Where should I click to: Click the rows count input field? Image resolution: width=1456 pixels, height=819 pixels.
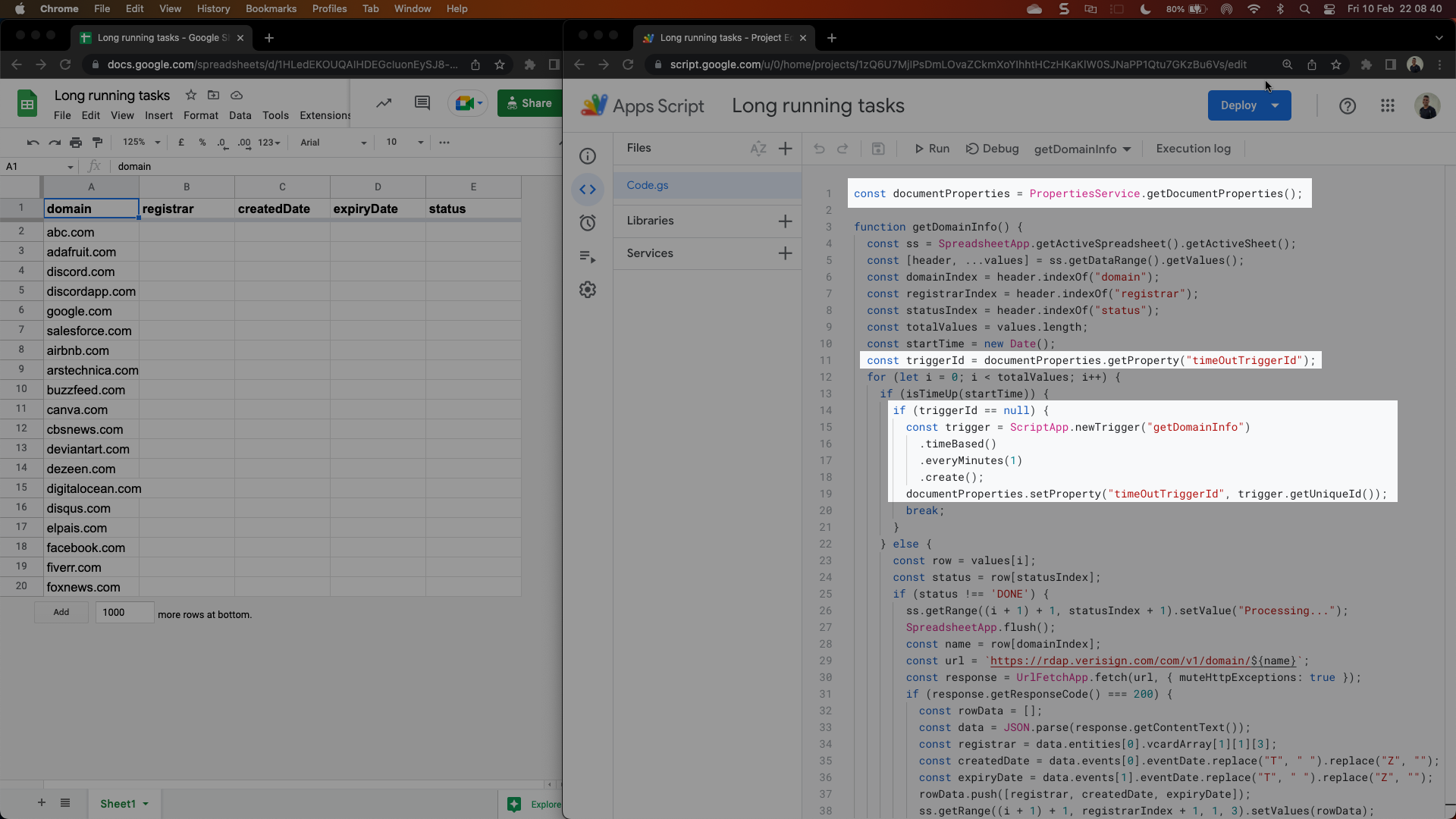pyautogui.click(x=124, y=613)
